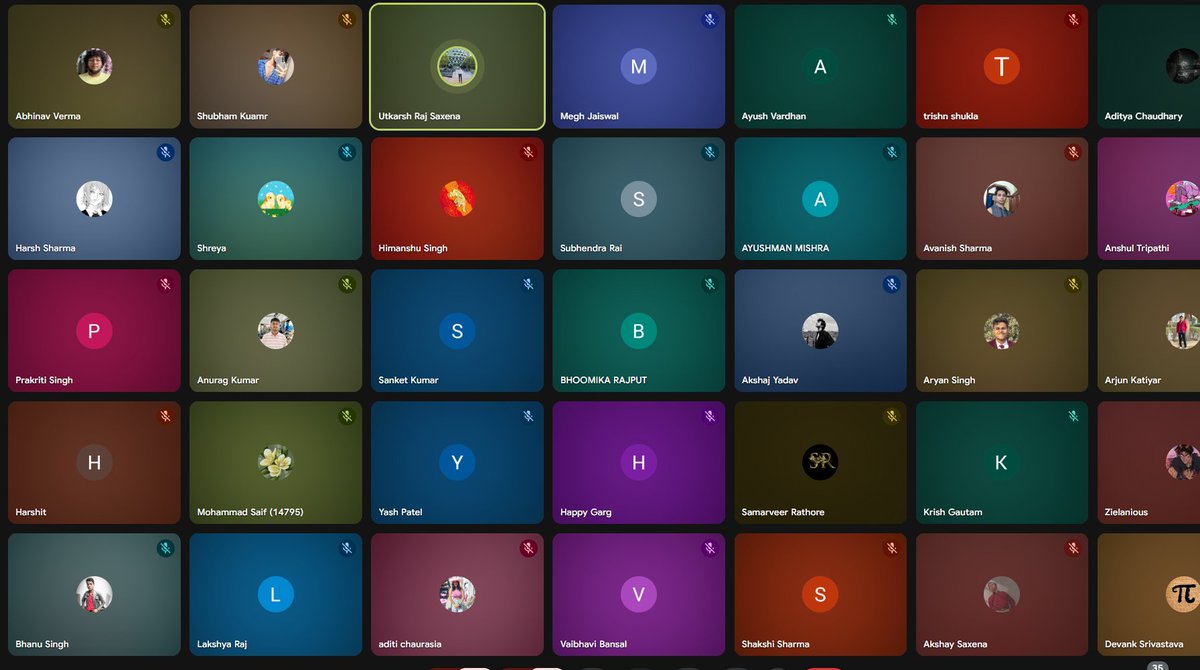Click muted mic icon on Krish Gautam's tile

(1073, 416)
